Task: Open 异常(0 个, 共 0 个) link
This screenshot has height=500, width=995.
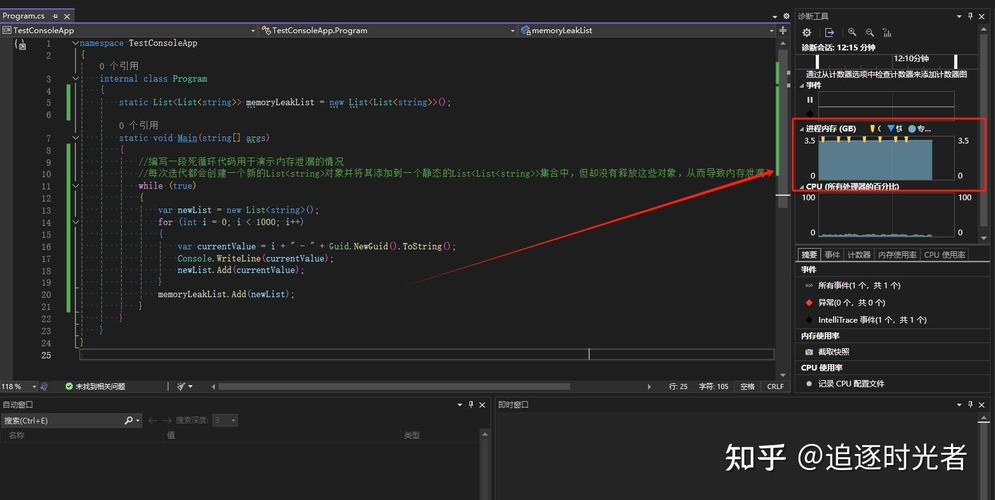Action: pyautogui.click(x=852, y=303)
